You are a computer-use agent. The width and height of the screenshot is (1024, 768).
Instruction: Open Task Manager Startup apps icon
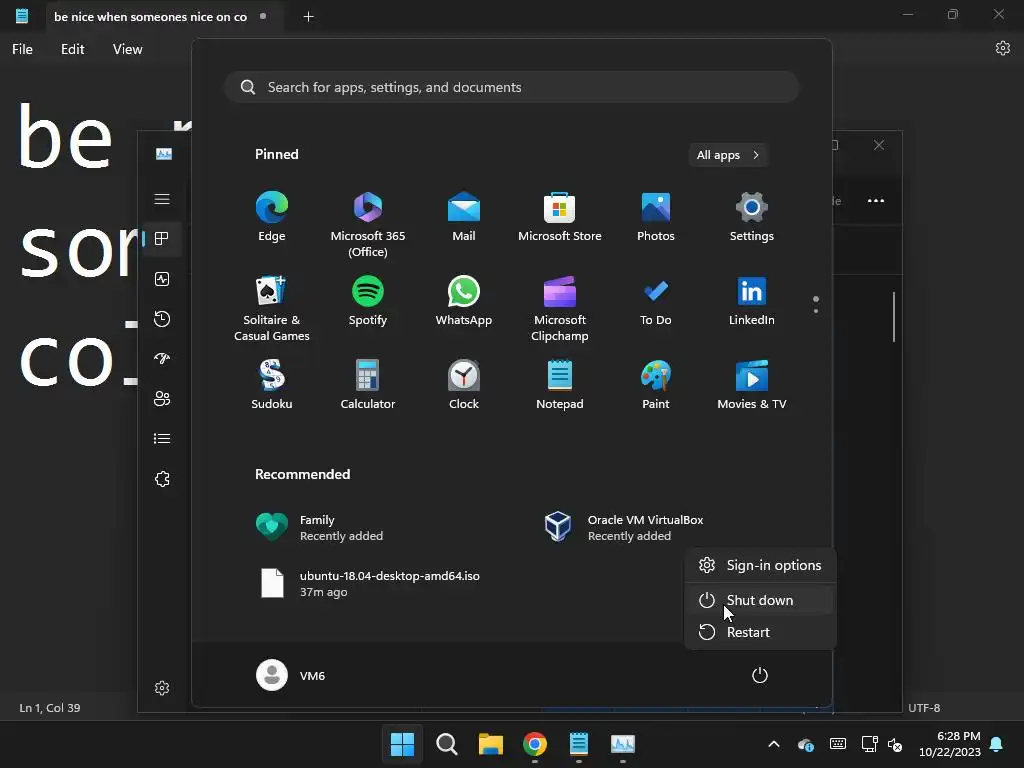click(162, 359)
